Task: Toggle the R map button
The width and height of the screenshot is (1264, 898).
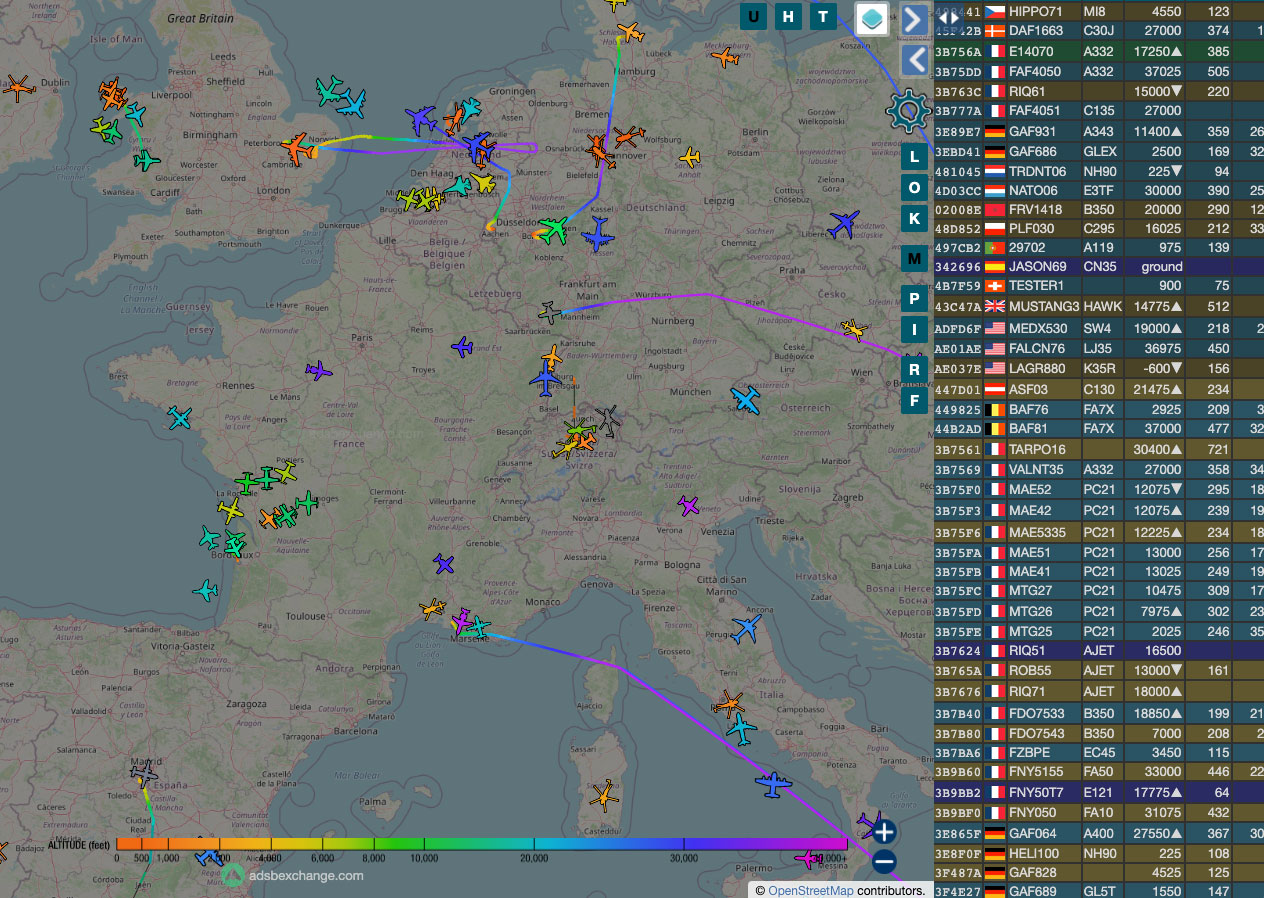Action: [914, 369]
